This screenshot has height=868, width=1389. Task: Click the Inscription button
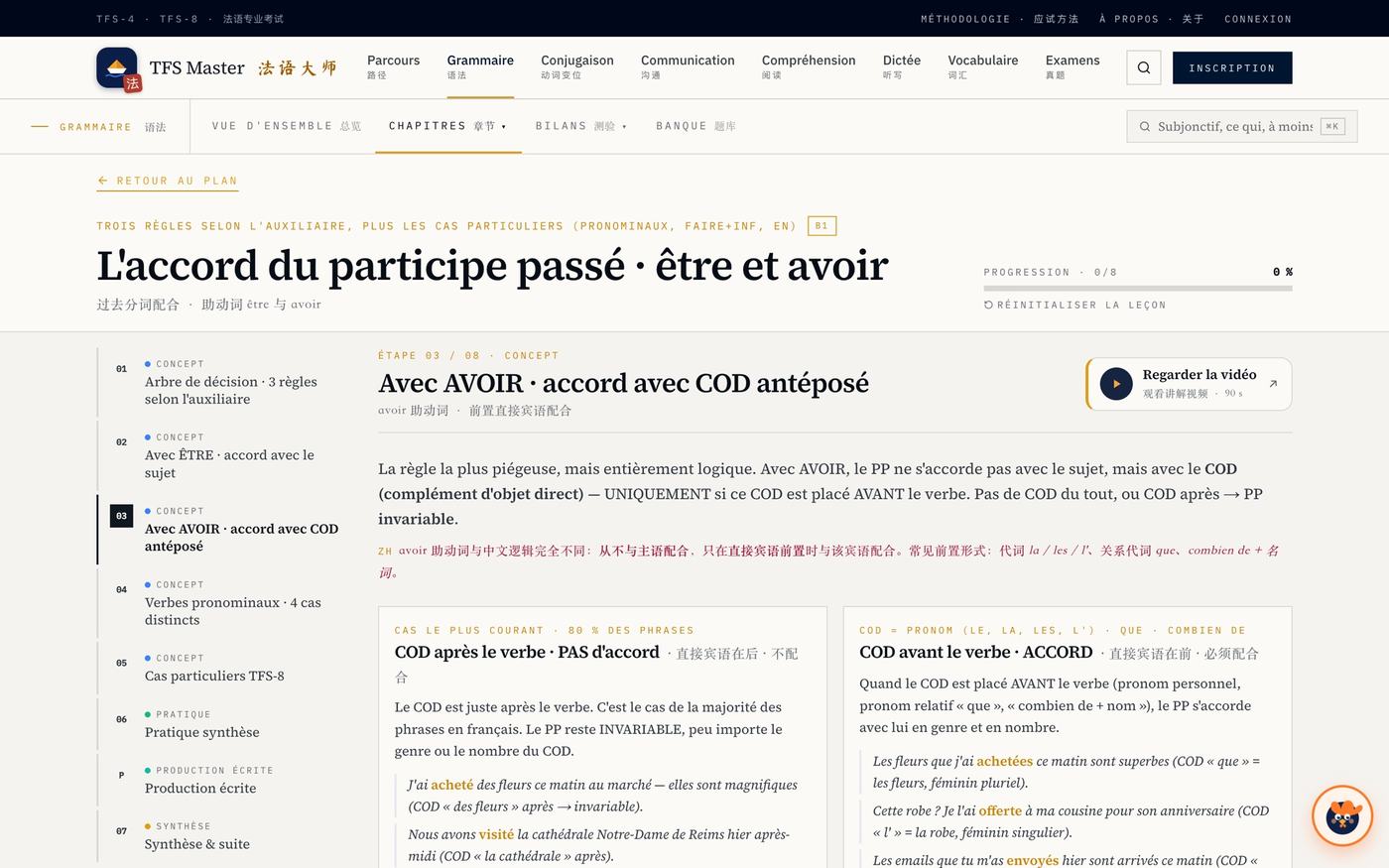1232,67
